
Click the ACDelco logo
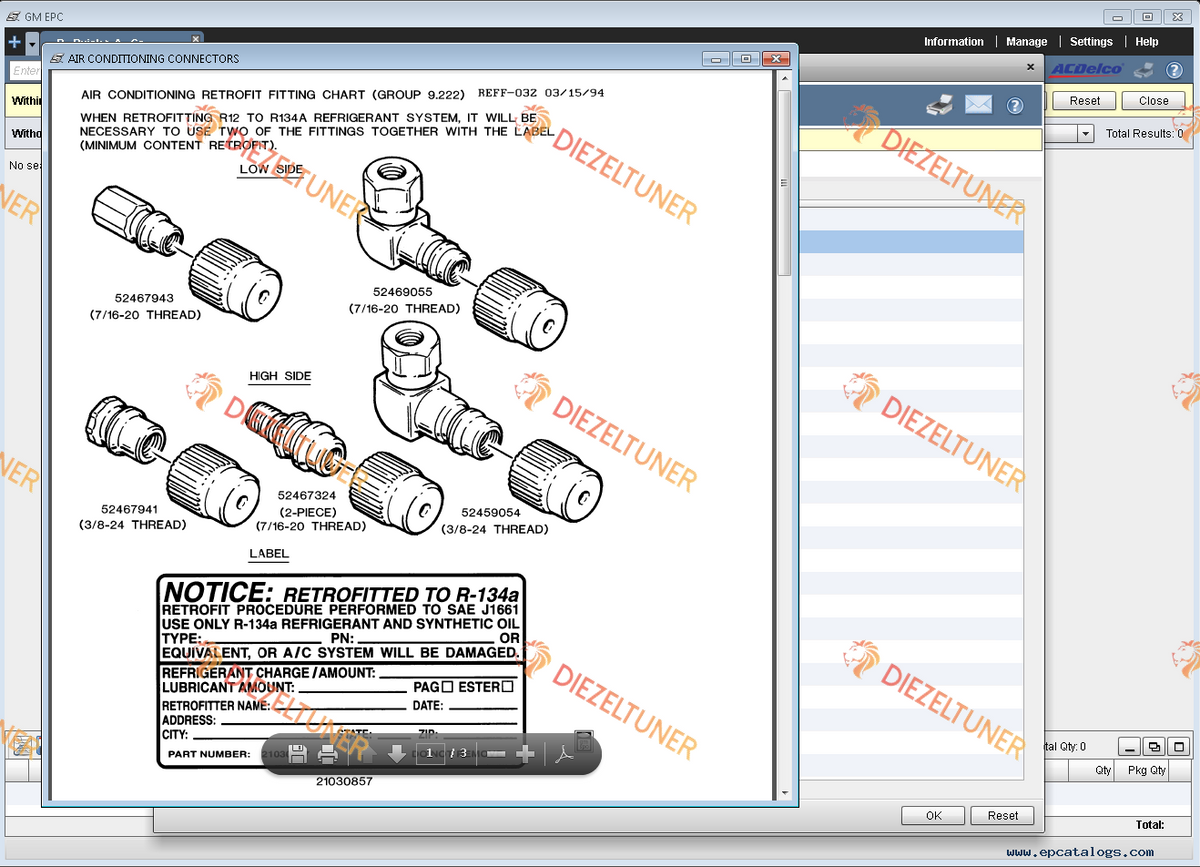[x=1087, y=69]
